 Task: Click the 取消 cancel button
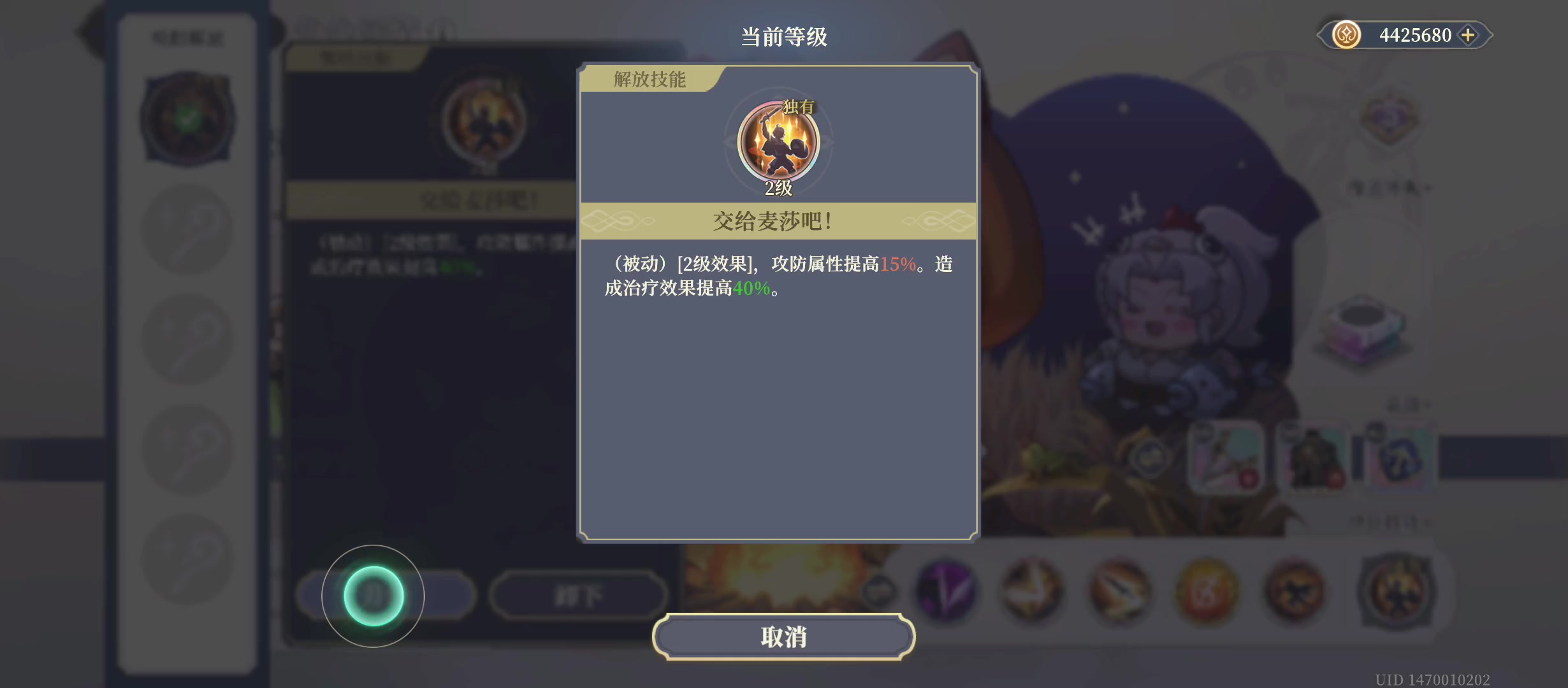783,636
